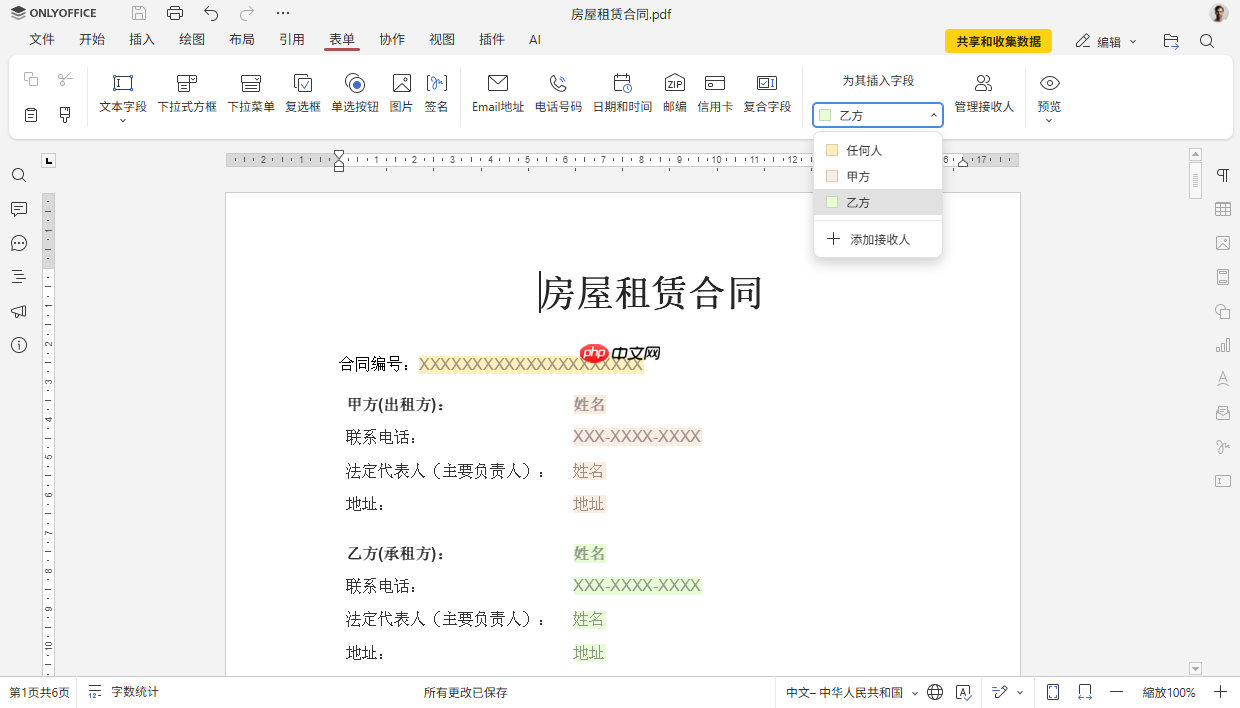Screen dimensions: 1240x708
Task: Insert a signature field (签名)
Action: pos(437,92)
